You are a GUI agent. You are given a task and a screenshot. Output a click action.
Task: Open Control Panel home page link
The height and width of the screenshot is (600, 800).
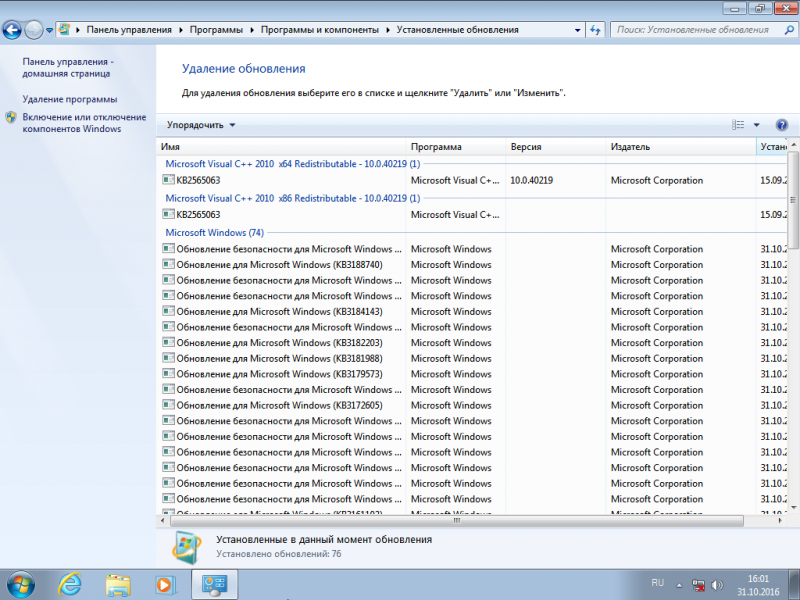68,67
